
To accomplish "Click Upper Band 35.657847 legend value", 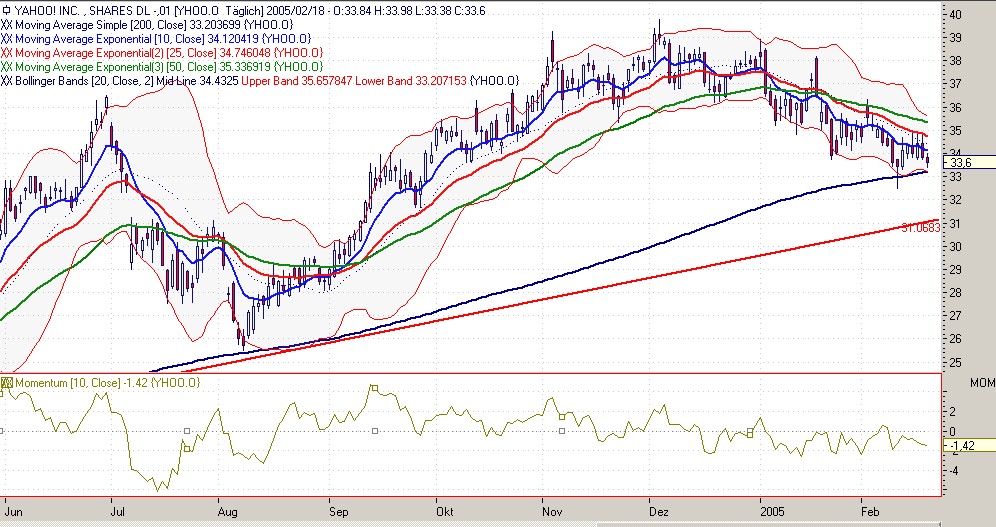I will [297, 81].
